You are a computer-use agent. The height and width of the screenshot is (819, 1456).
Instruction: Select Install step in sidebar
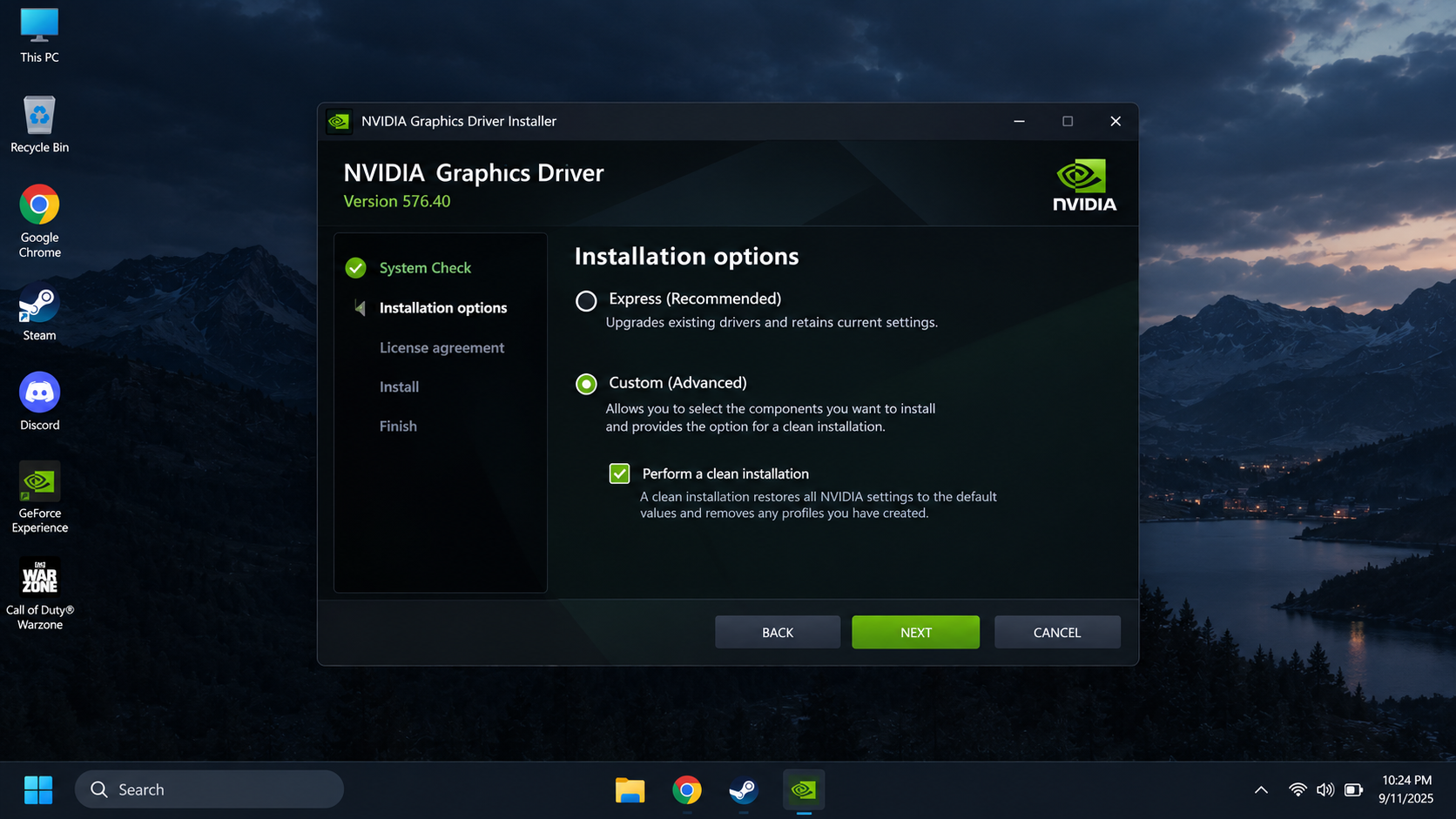[399, 386]
